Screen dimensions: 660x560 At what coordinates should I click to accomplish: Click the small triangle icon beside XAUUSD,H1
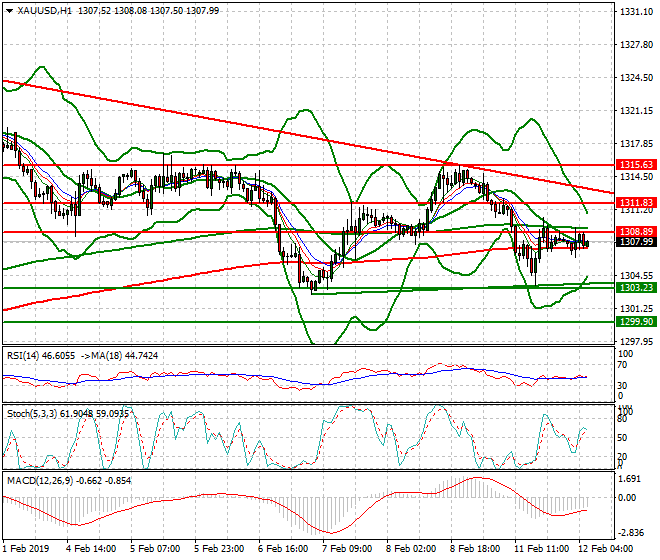point(9,11)
